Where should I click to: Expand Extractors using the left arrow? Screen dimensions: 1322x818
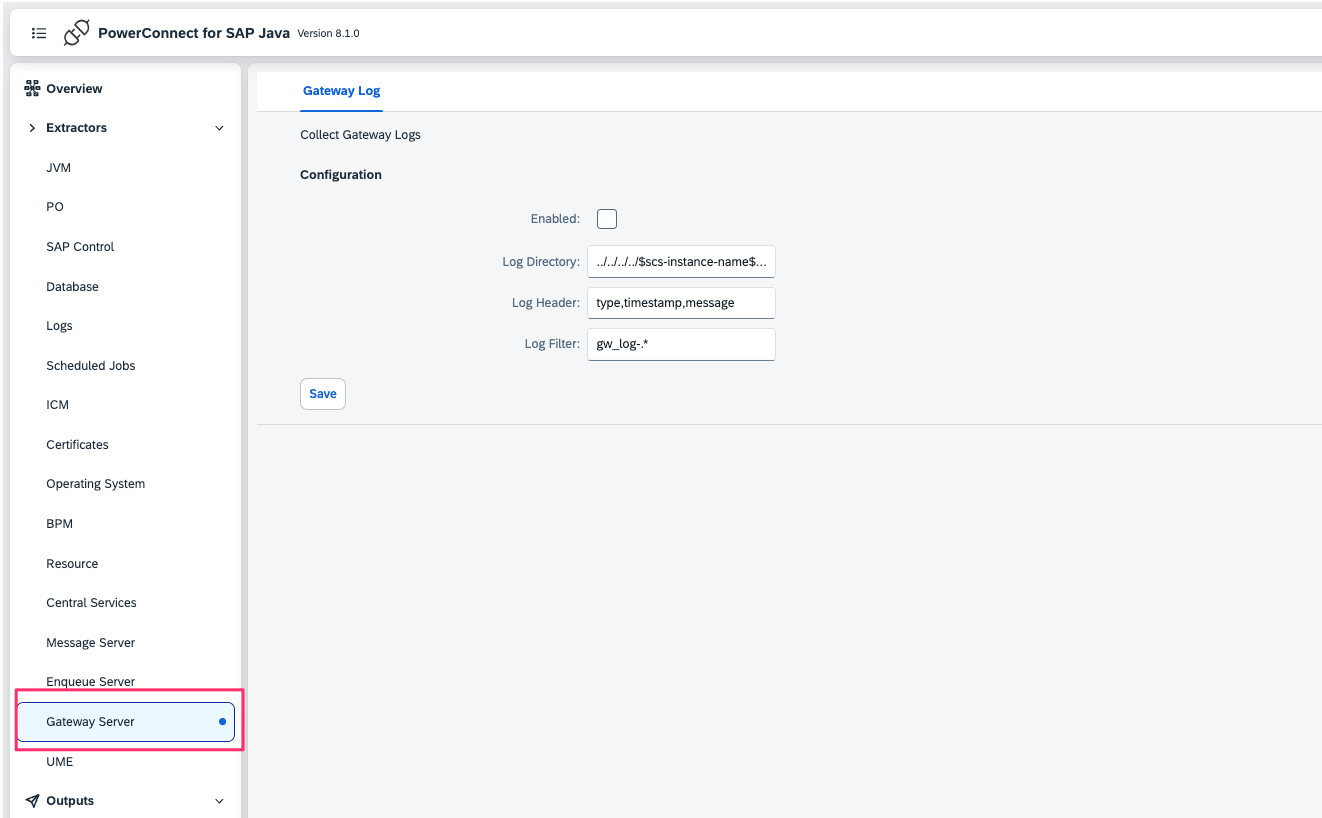click(x=32, y=128)
